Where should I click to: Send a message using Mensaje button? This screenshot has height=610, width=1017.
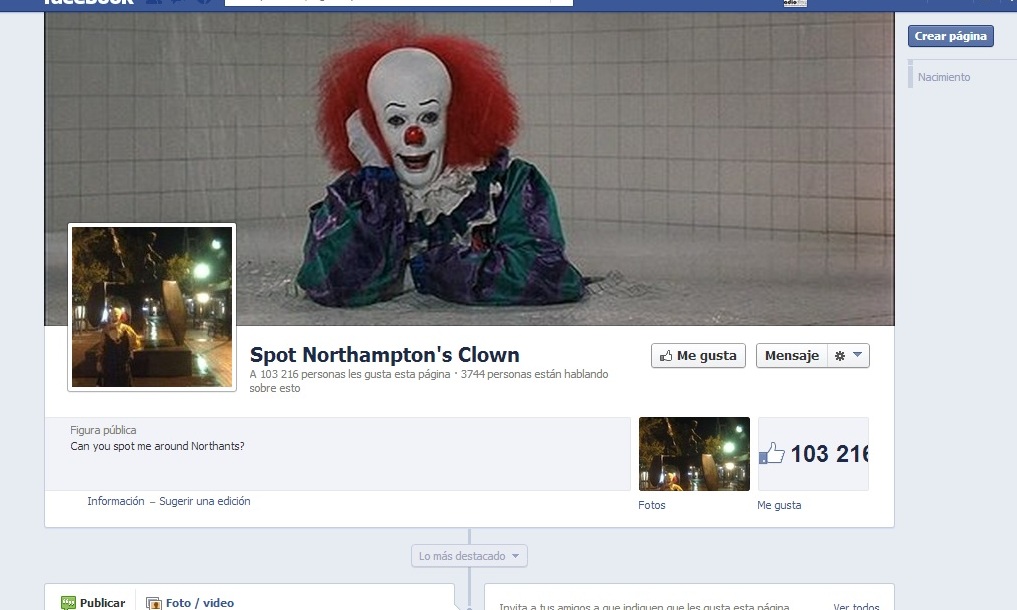(x=791, y=356)
